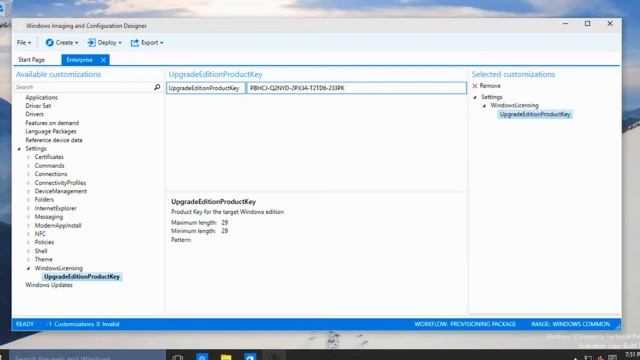This screenshot has width=640, height=360.
Task: Expand the Messaging node
Action: point(28,217)
